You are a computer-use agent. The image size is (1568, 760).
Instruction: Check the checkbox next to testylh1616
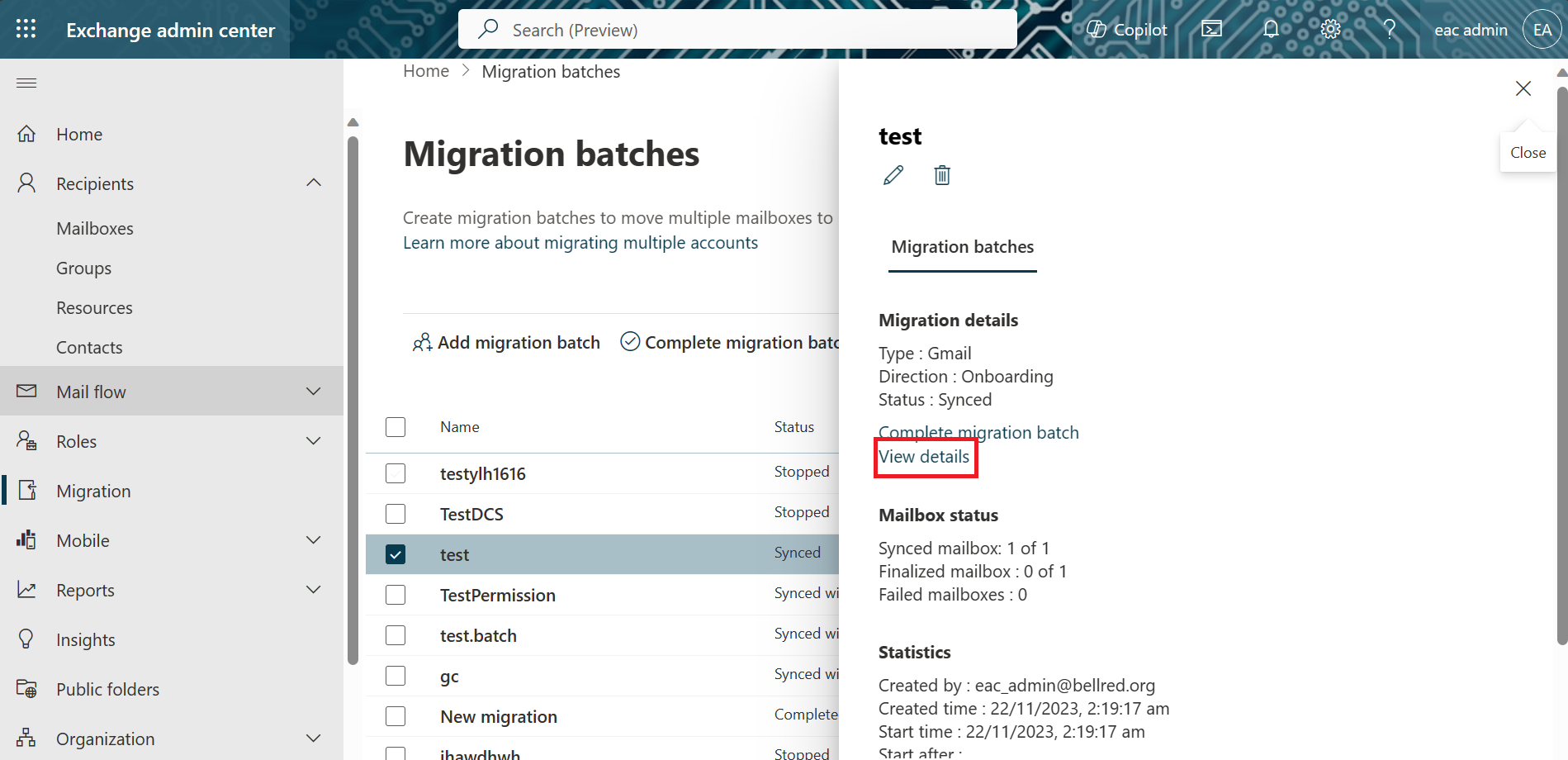tap(396, 473)
